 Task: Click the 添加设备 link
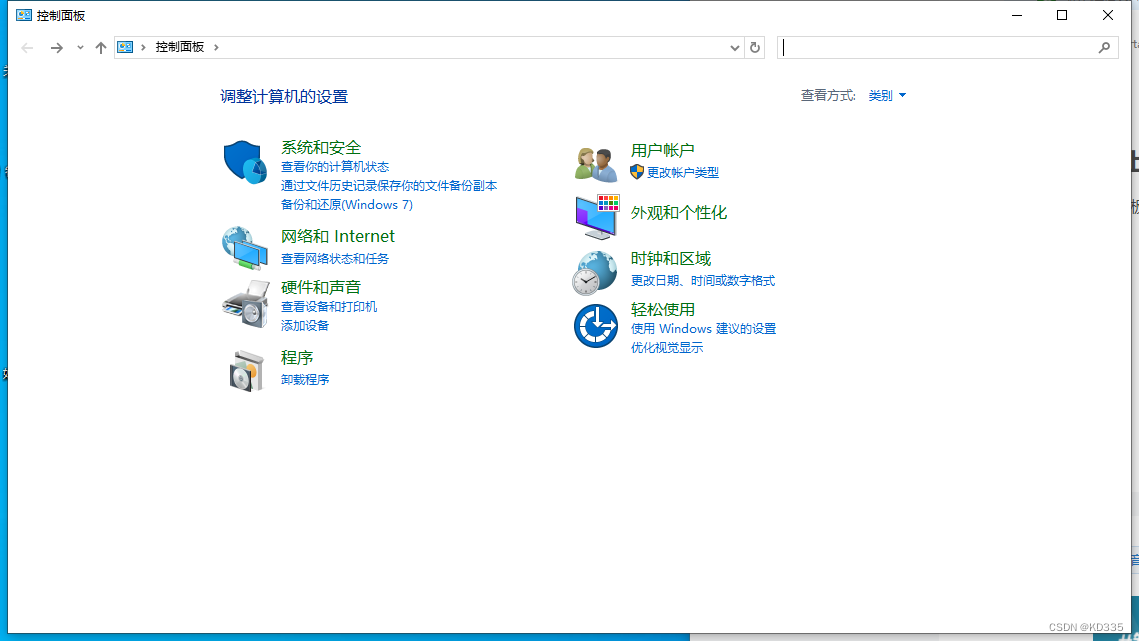pyautogui.click(x=304, y=326)
